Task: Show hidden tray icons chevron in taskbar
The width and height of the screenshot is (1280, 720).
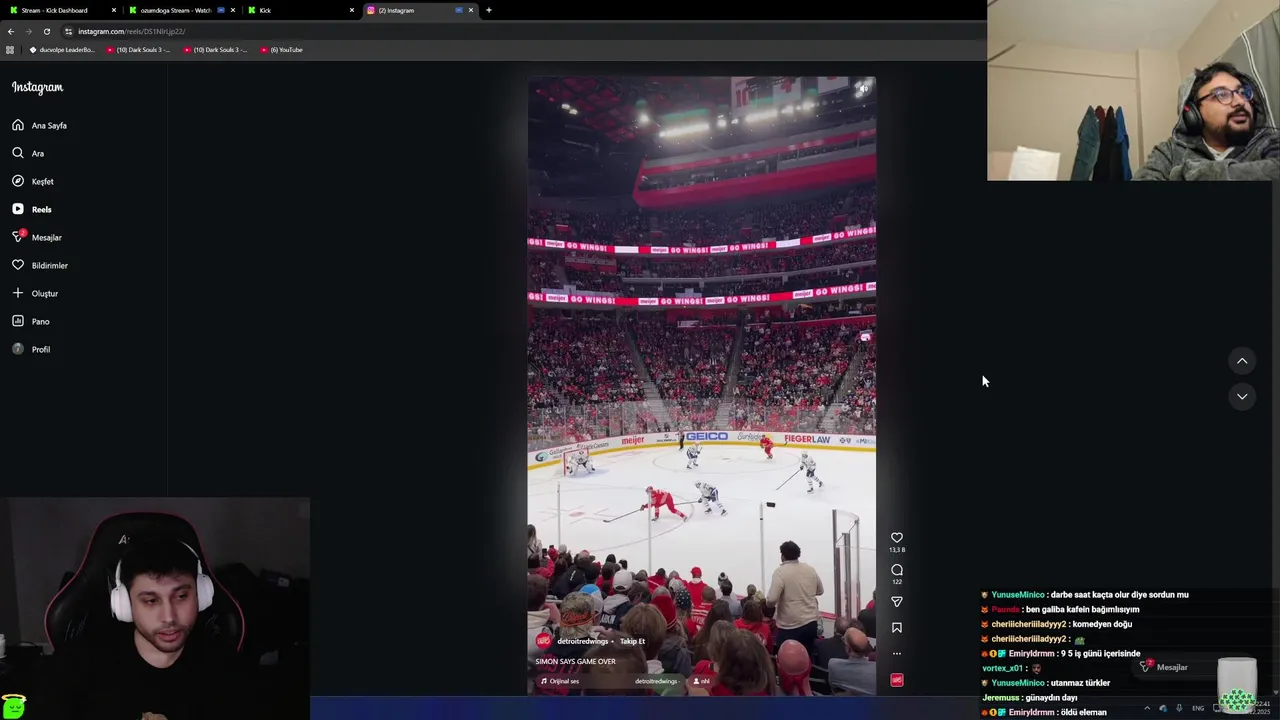Action: [1147, 708]
